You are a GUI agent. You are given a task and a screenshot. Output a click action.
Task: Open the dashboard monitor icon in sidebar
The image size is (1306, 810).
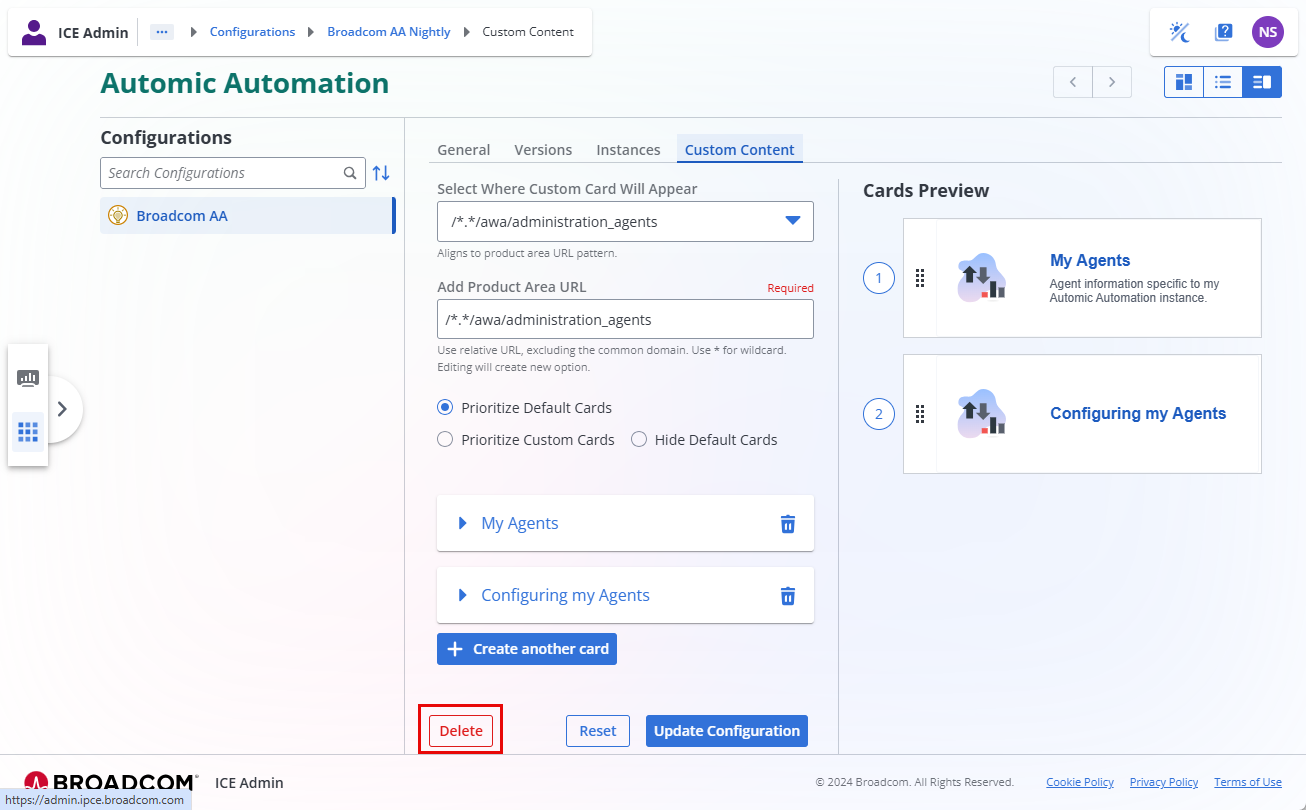click(x=28, y=378)
